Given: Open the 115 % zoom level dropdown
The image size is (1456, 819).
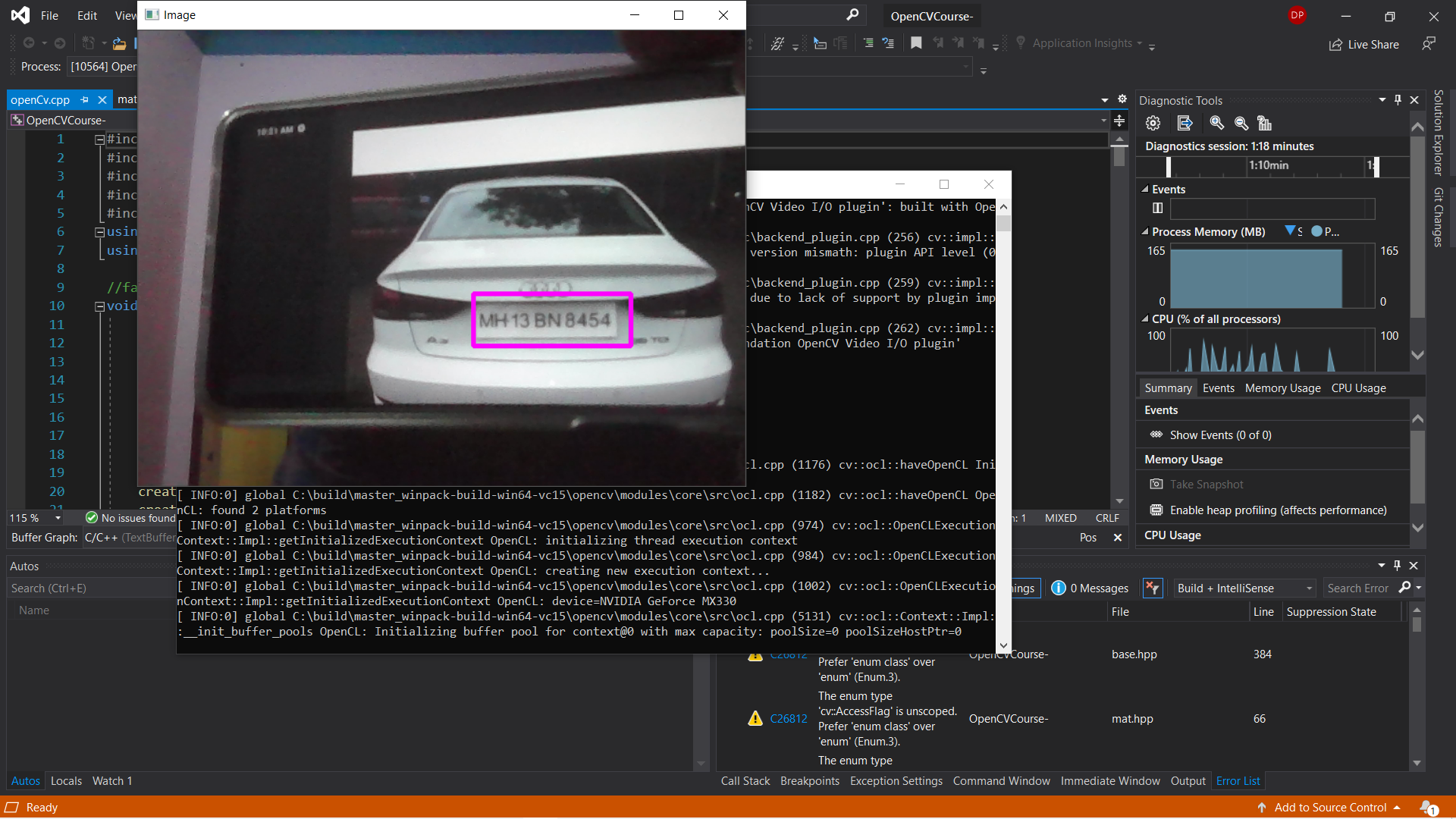Looking at the screenshot, I should [58, 518].
